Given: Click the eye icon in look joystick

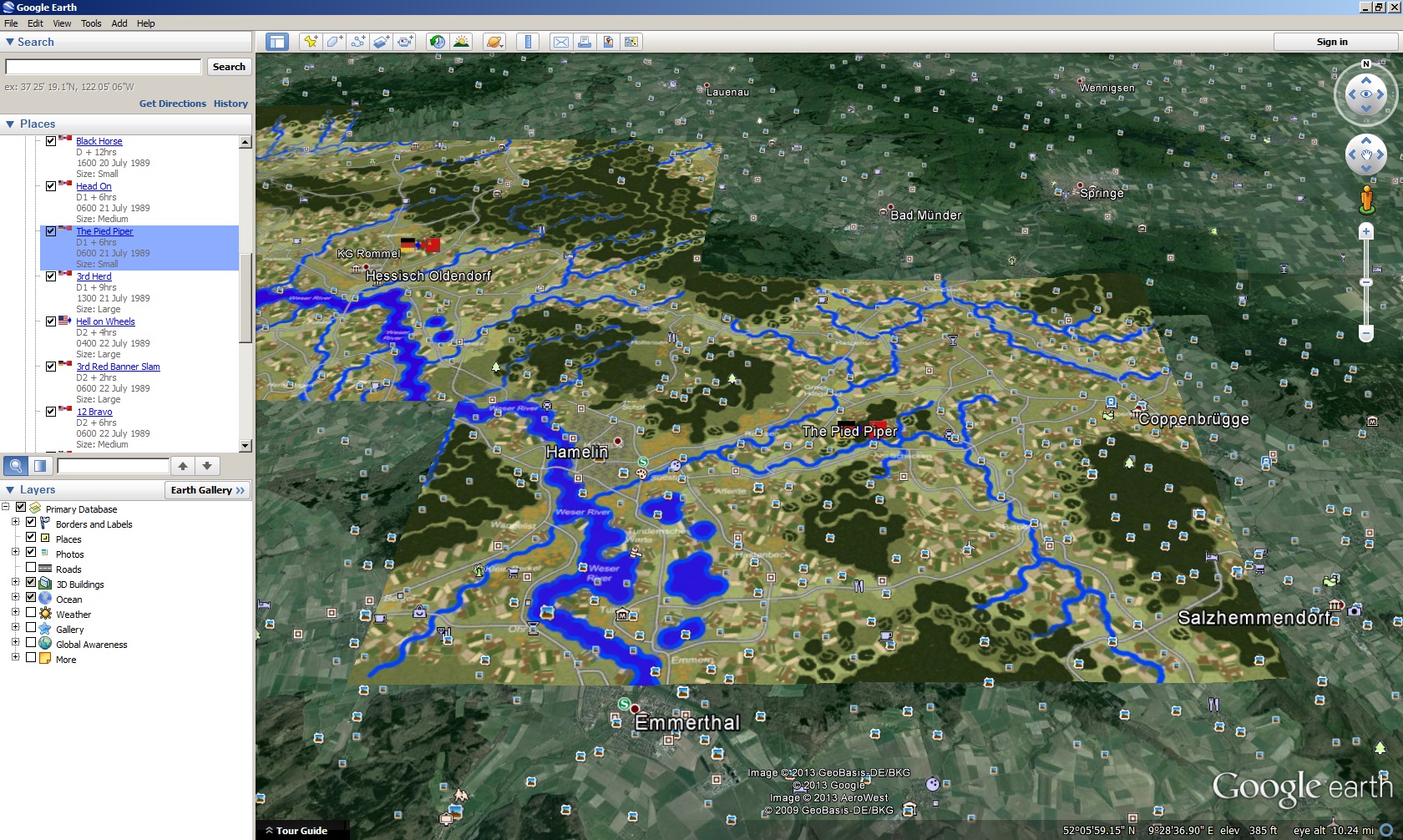Looking at the screenshot, I should coord(1366,94).
